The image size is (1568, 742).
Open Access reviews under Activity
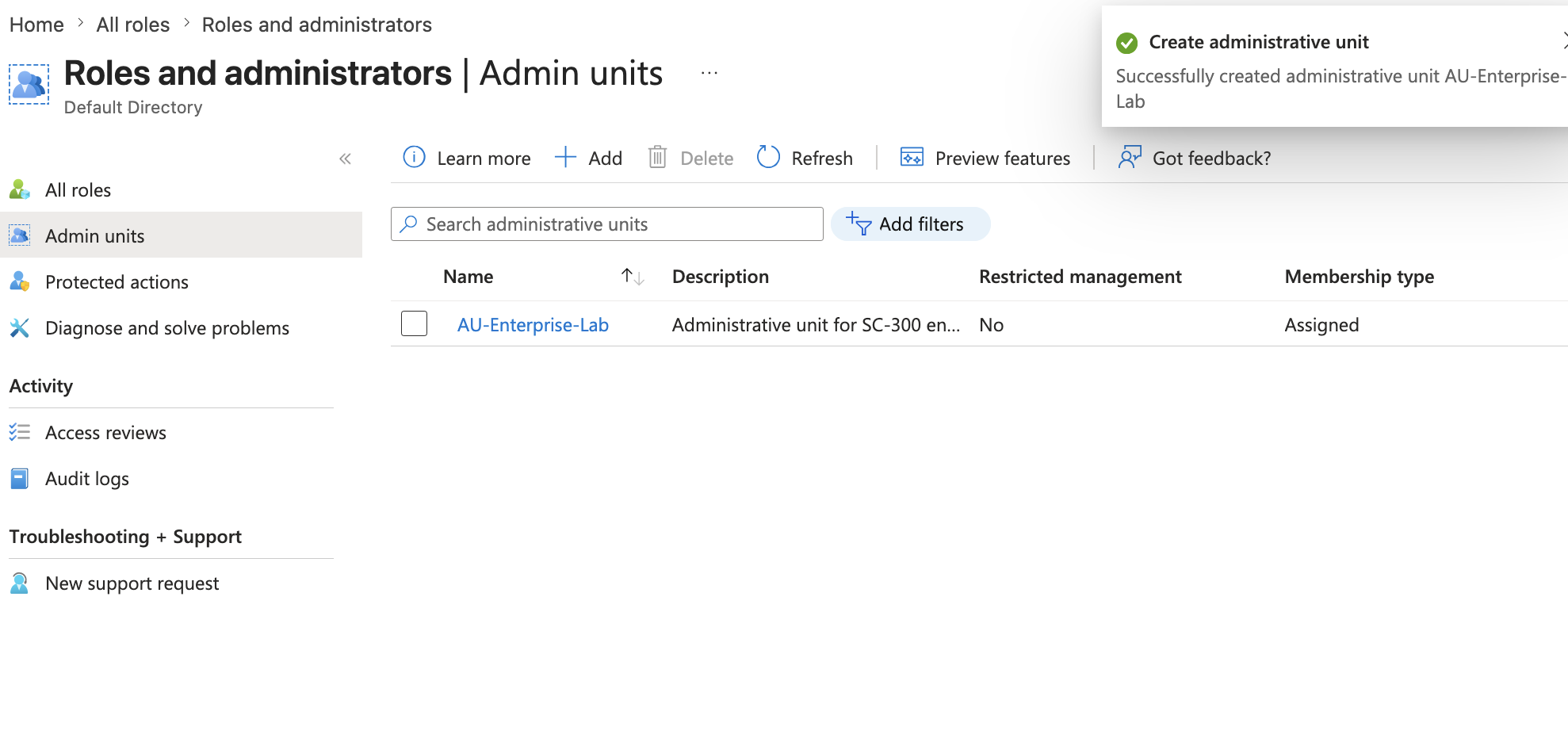[x=182, y=432]
